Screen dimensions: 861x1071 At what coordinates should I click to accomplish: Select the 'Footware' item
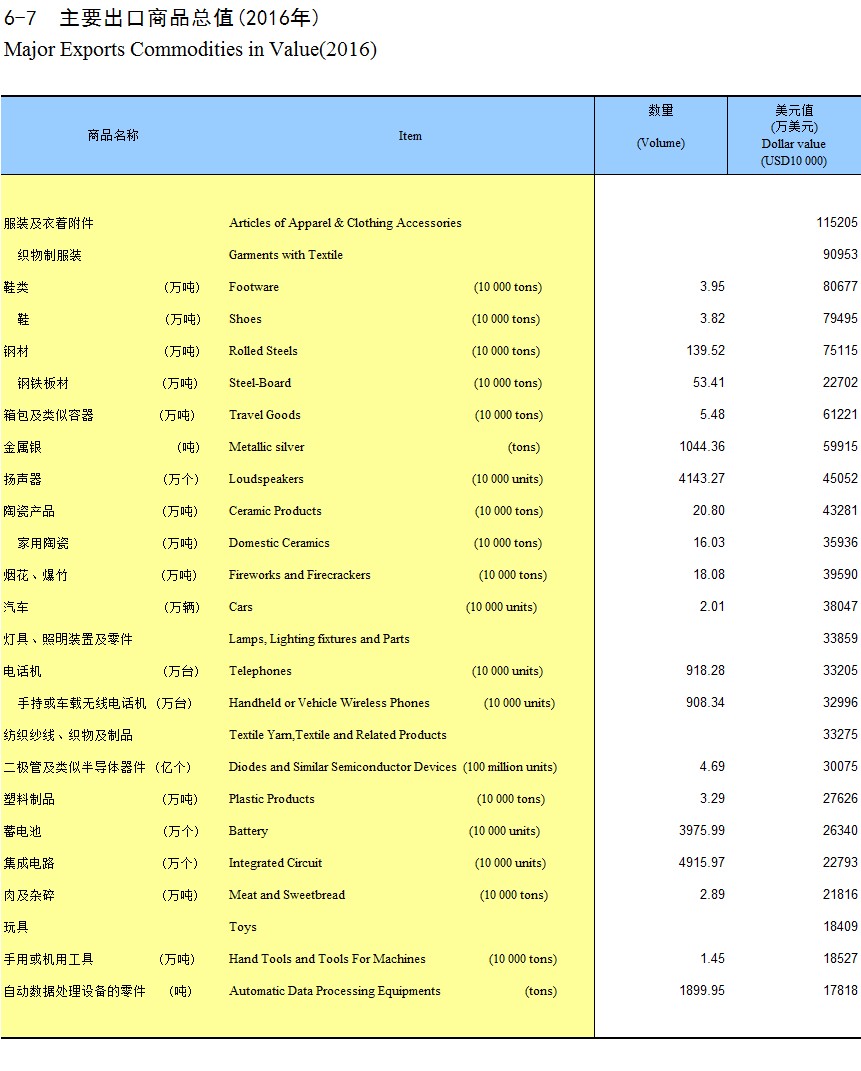(x=253, y=287)
